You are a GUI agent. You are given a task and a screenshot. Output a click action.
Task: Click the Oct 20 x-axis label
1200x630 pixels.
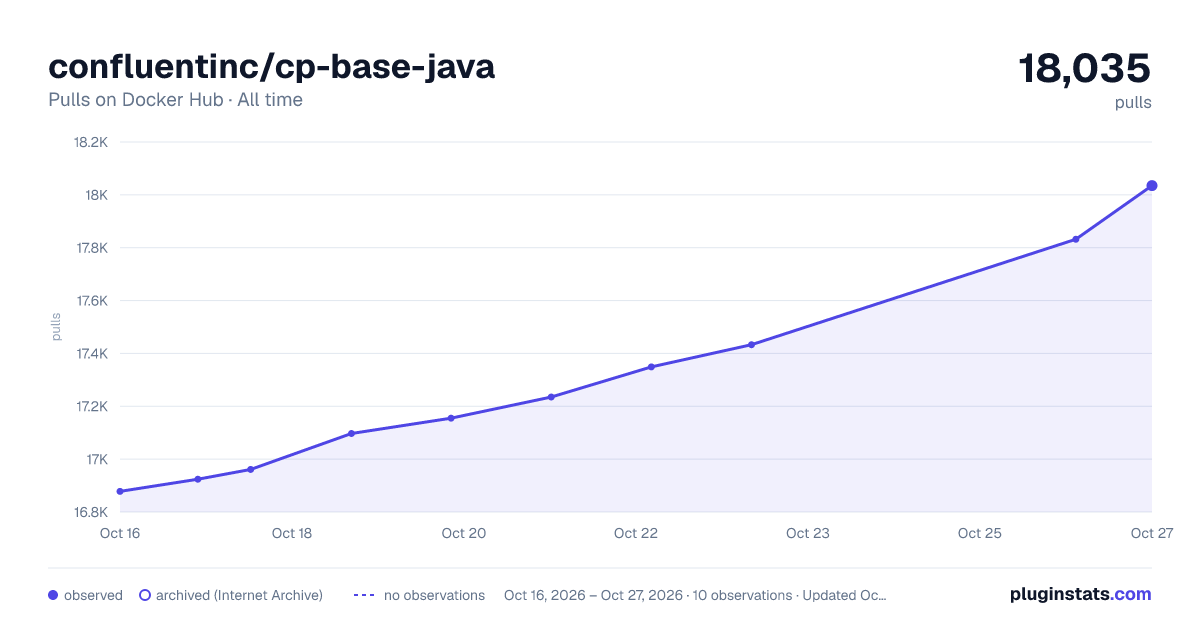click(x=464, y=533)
